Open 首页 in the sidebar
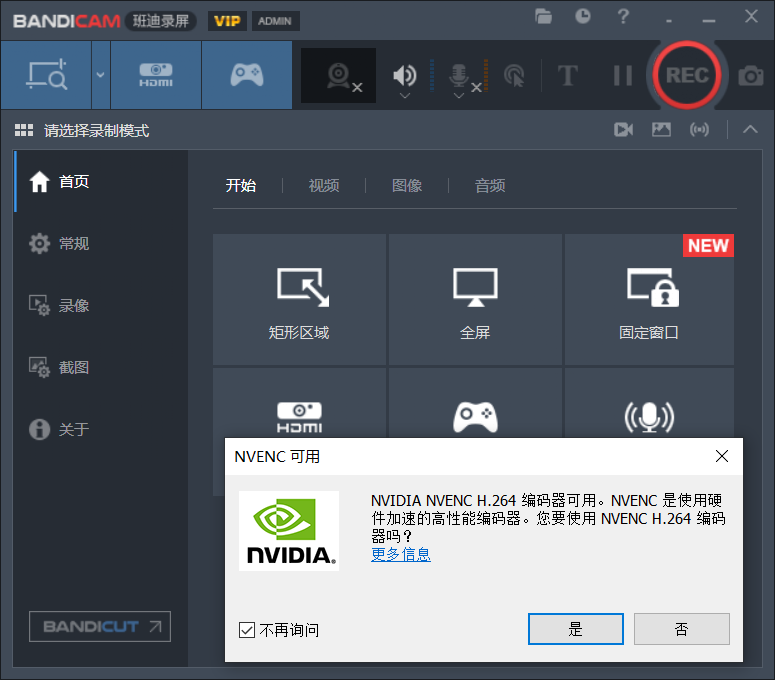775x680 pixels. coord(101,181)
